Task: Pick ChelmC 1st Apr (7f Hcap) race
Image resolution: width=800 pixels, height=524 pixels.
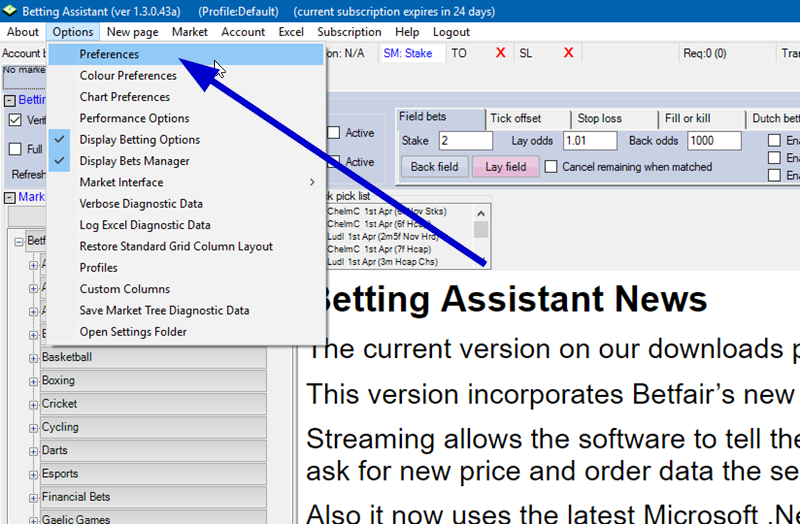Action: pyautogui.click(x=379, y=249)
